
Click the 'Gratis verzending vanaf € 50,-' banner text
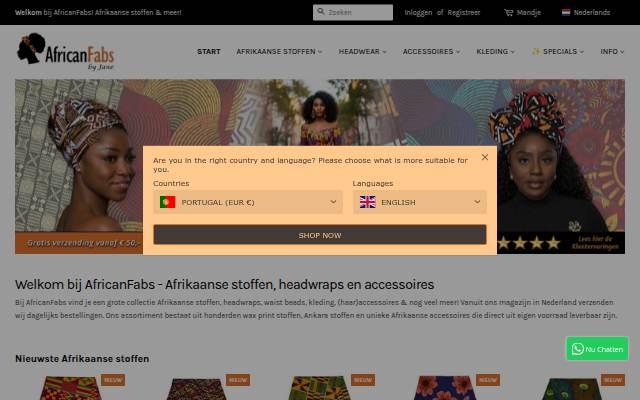(83, 243)
